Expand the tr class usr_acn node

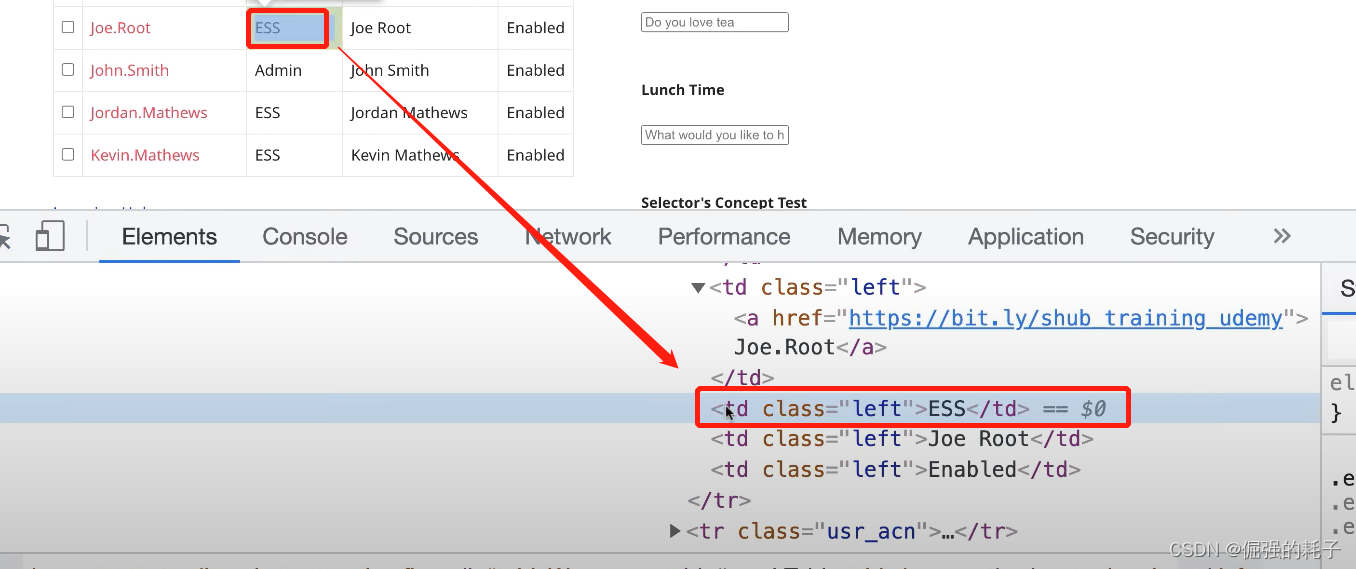coord(675,531)
